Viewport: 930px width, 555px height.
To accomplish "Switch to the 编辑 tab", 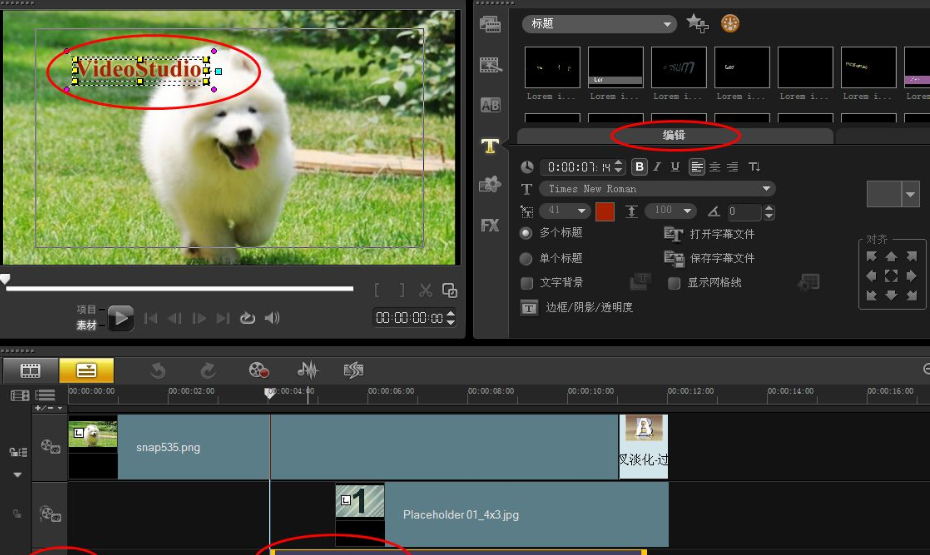I will (x=674, y=135).
